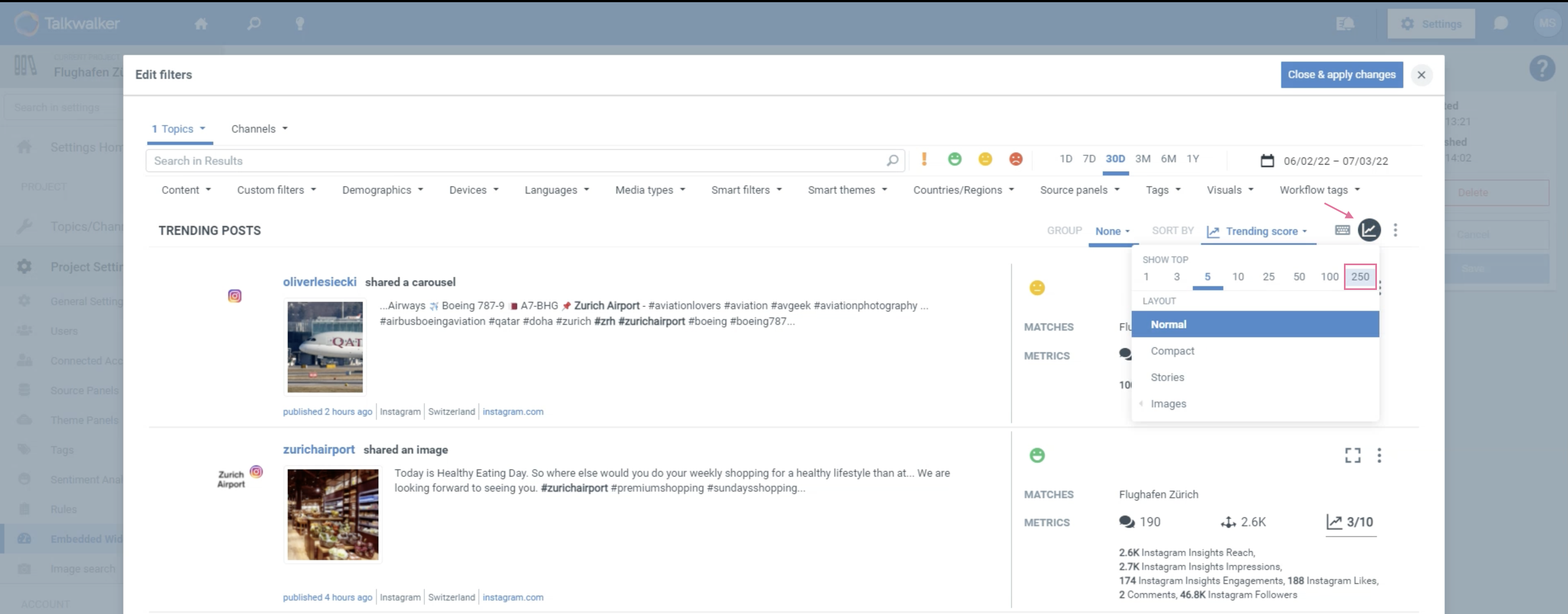
Task: Close the Edit filters dialog
Action: coord(1420,75)
